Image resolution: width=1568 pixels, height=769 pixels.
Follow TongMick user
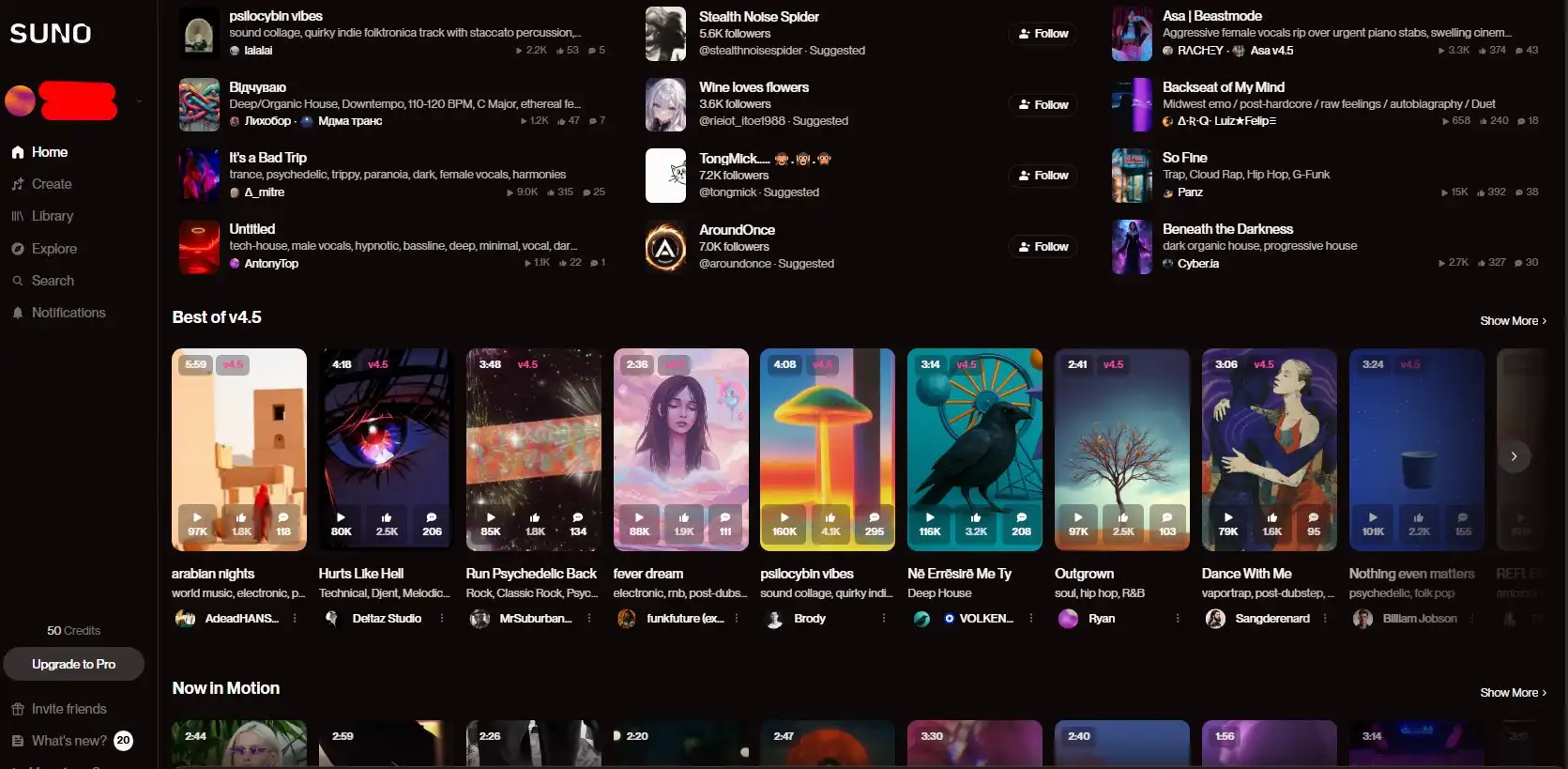(x=1043, y=176)
